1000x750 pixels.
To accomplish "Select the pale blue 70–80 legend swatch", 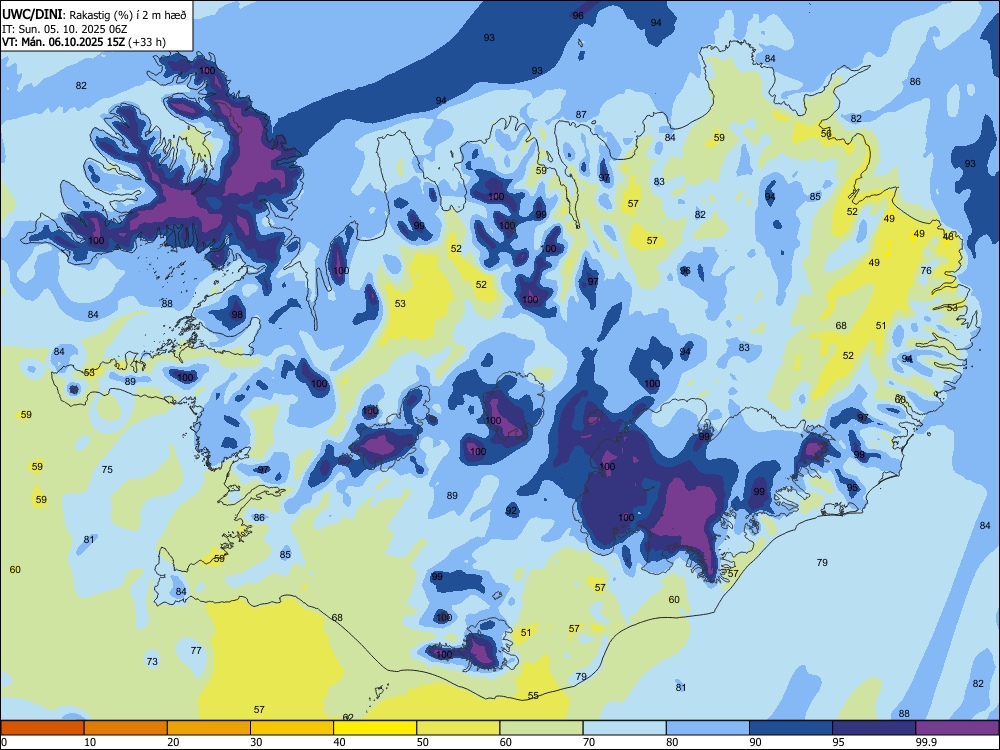I will click(624, 728).
